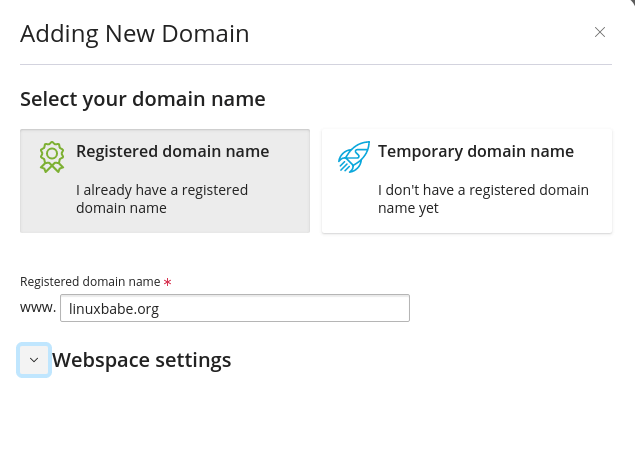635x463 pixels.
Task: Select the Temporary domain name option
Action: click(475, 152)
